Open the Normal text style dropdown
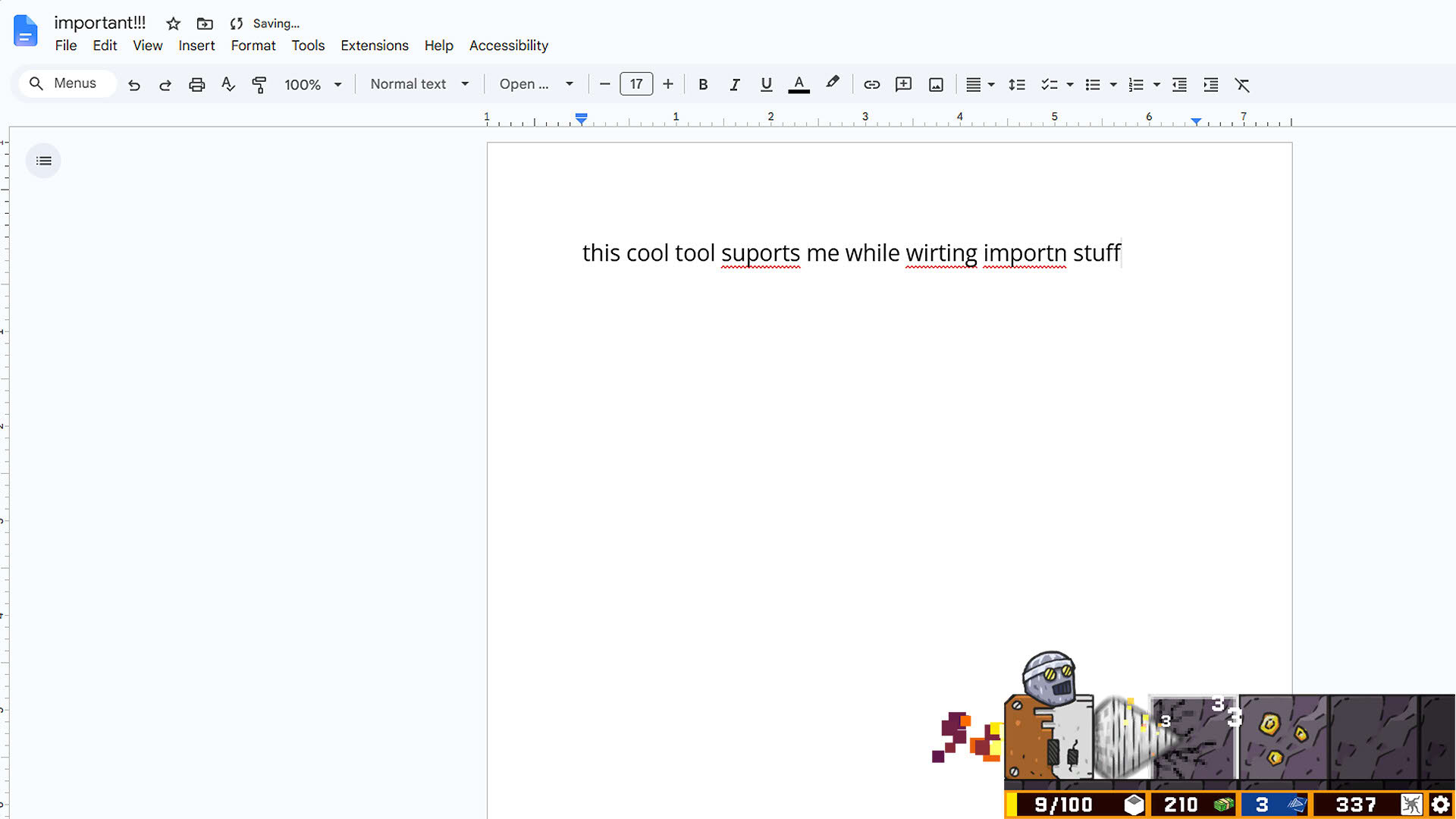Viewport: 1456px width, 819px height. point(419,84)
